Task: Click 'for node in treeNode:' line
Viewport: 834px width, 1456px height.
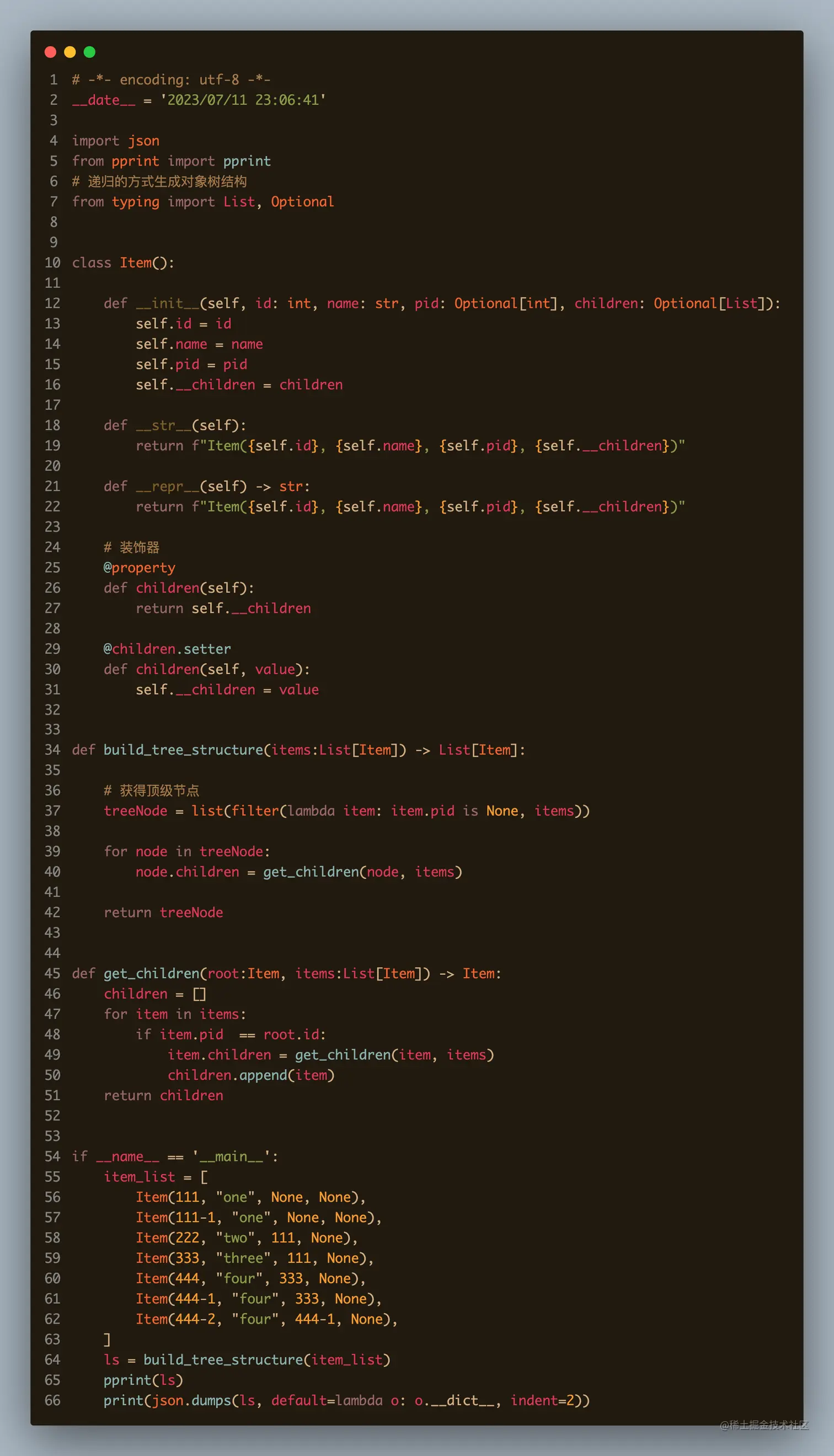Action: pos(187,852)
